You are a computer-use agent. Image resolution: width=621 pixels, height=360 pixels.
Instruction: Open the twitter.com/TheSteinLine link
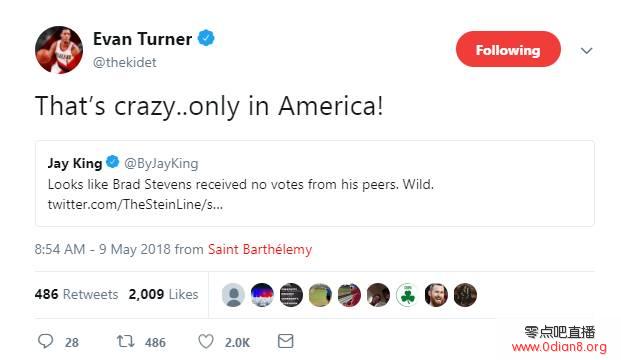coord(135,204)
